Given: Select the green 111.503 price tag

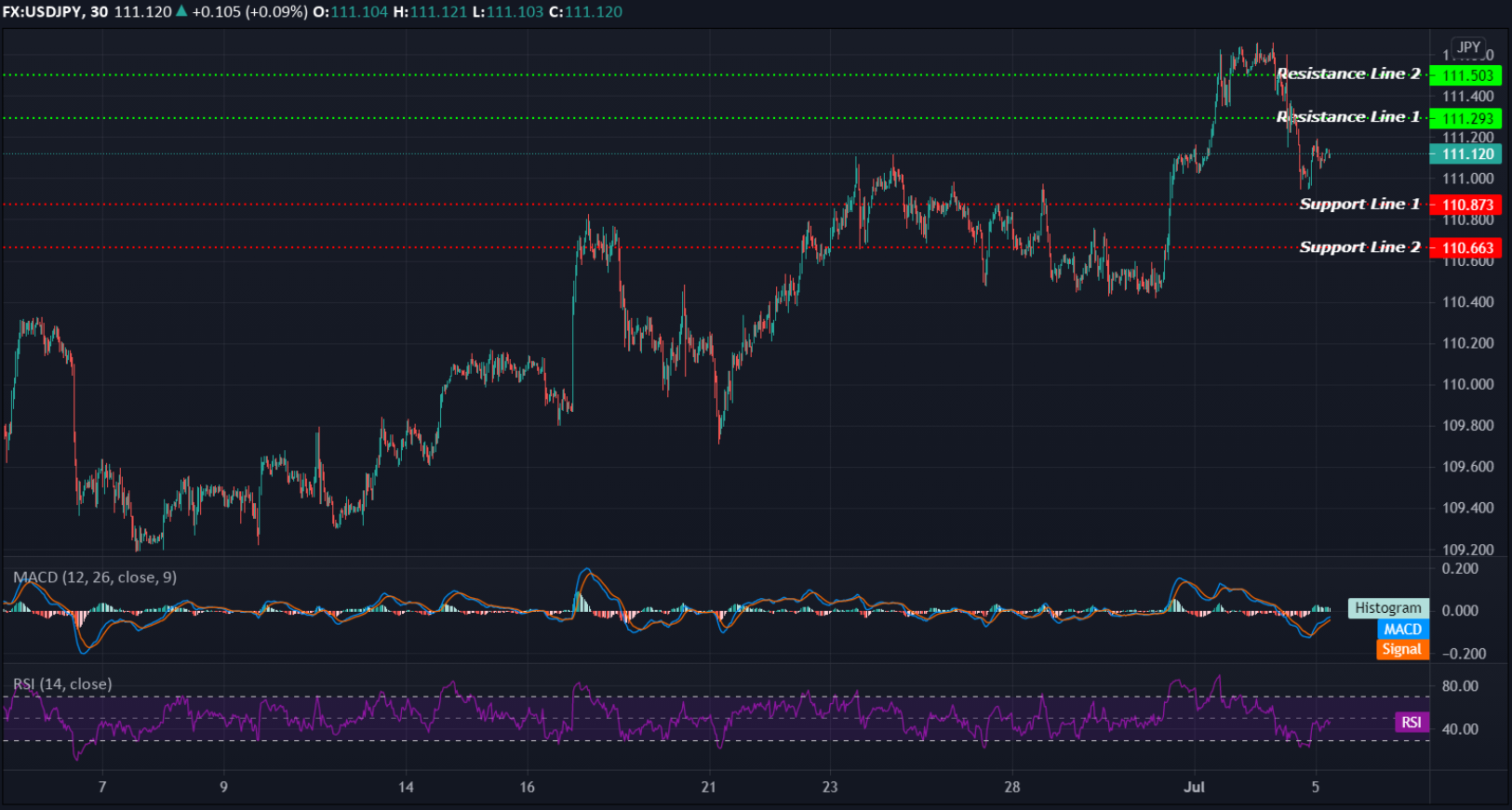Looking at the screenshot, I should pos(1466,75).
